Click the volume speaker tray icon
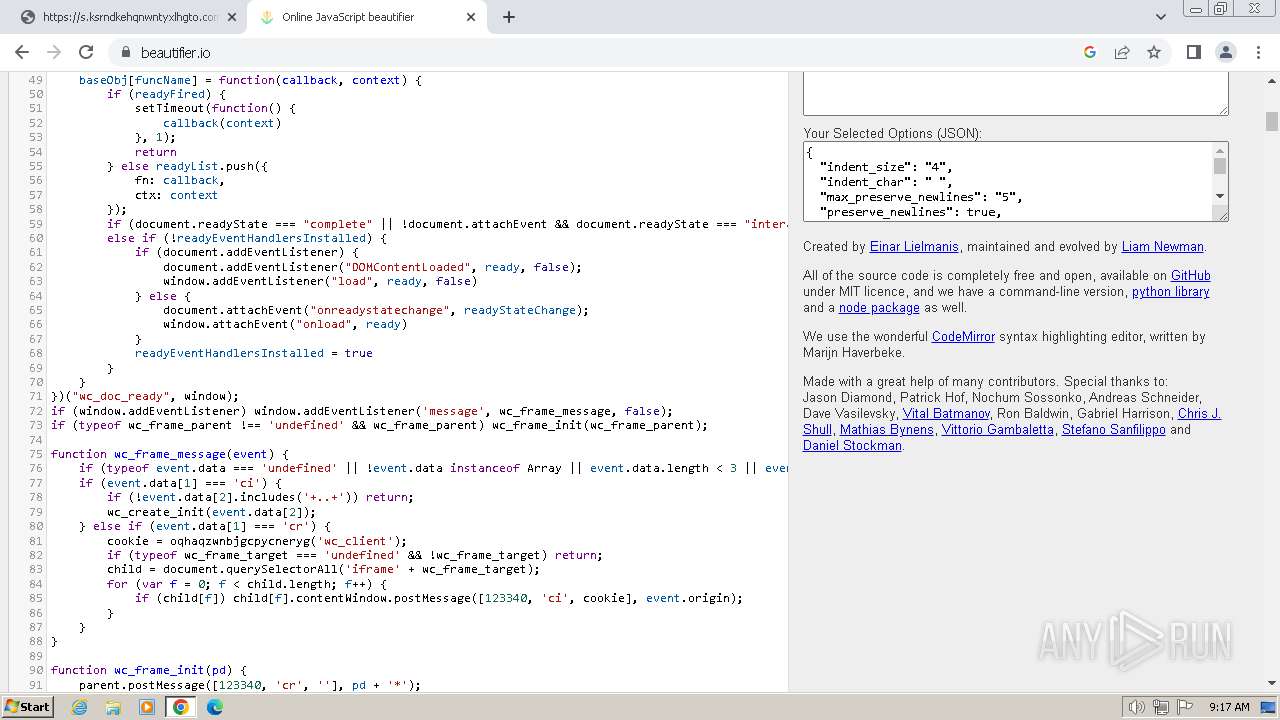 coord(1136,707)
